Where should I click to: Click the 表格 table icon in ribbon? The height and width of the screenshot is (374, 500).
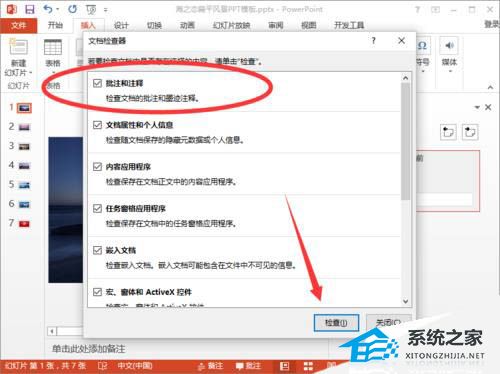[53, 47]
